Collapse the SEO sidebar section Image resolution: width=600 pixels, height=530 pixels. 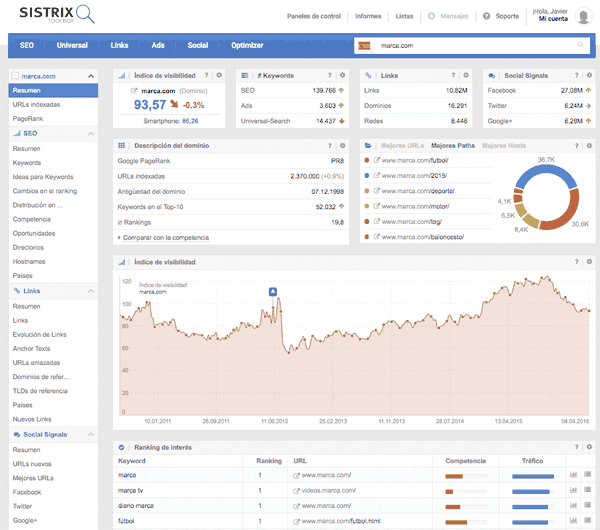coord(92,133)
